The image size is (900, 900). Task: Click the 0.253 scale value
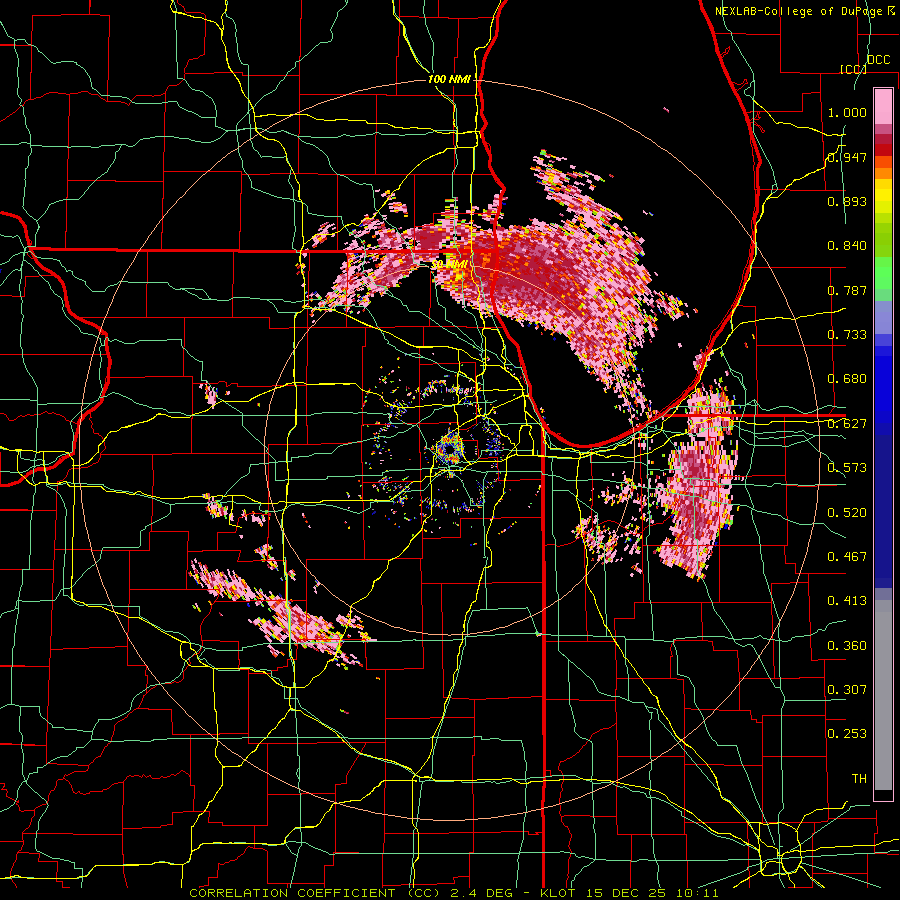(x=847, y=734)
